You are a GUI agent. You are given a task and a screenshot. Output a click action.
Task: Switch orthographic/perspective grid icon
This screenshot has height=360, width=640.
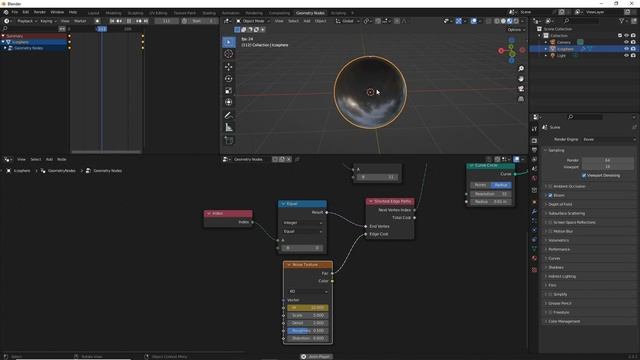pos(521,99)
